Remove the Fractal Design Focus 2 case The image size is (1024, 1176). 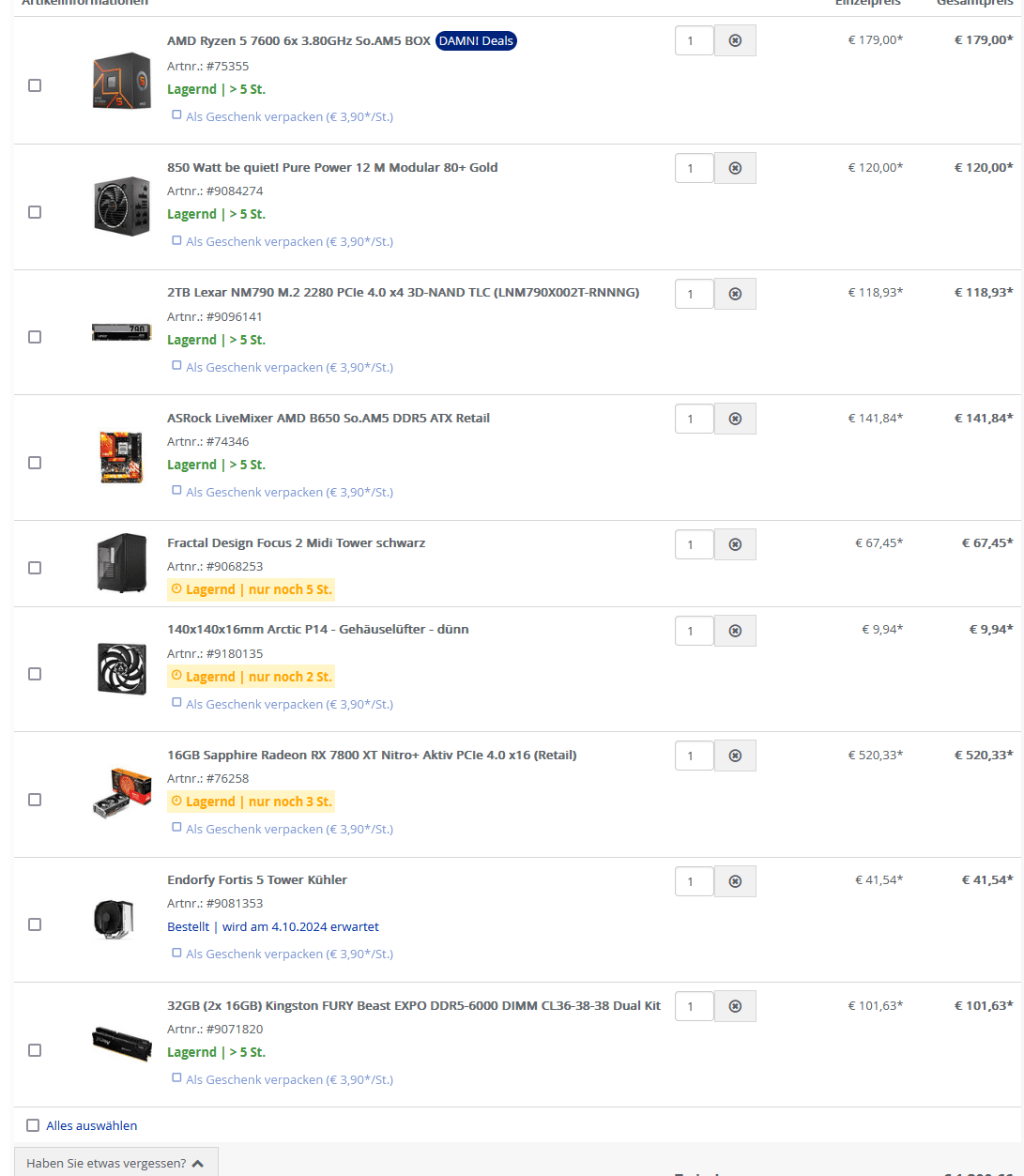[x=735, y=544]
